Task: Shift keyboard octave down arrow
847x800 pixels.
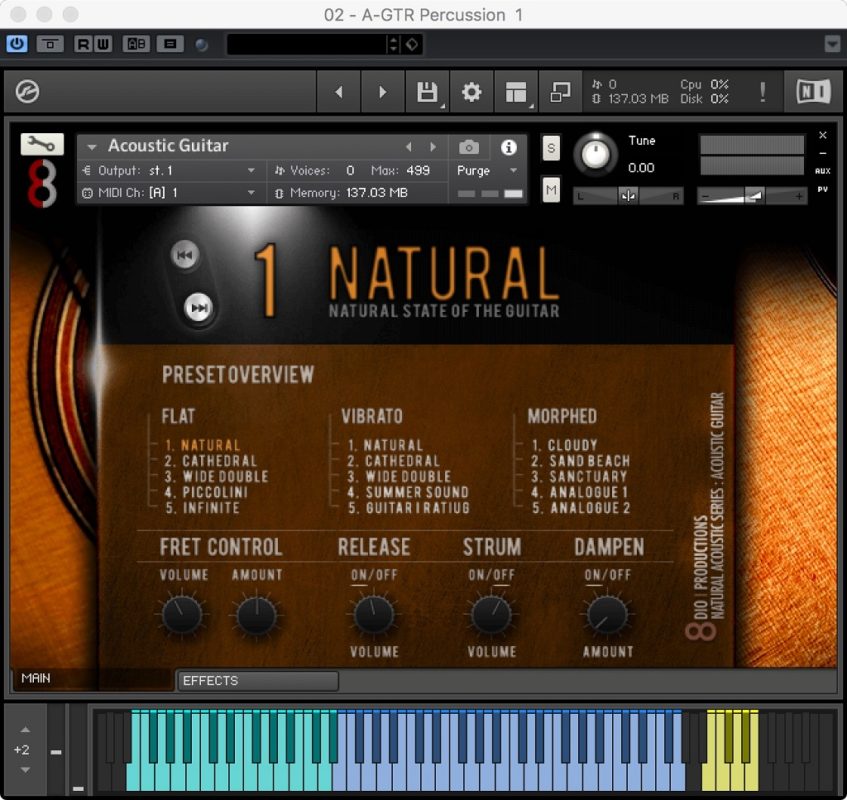Action: click(25, 770)
